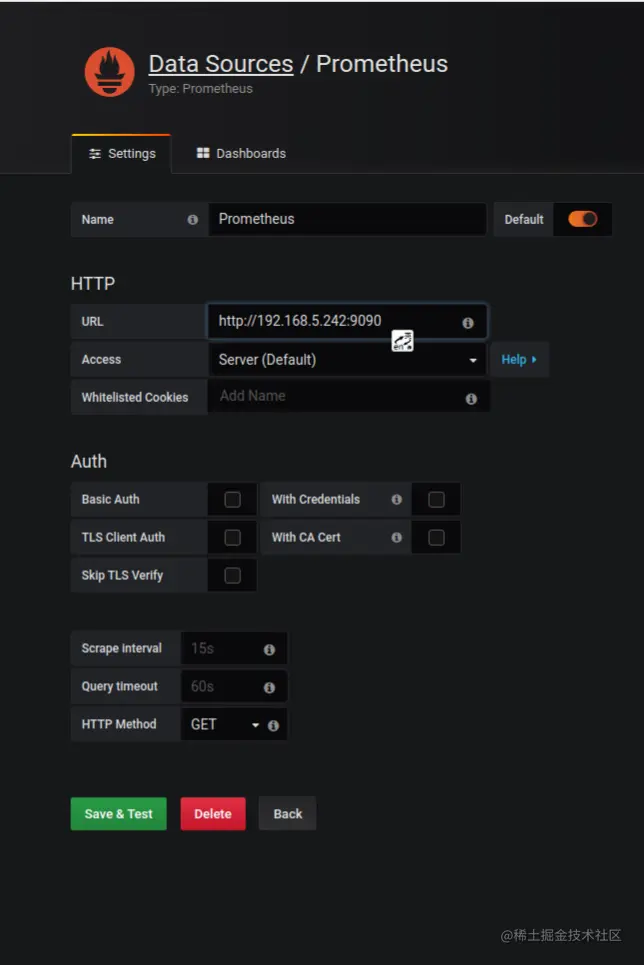Switch to the Settings tab
The height and width of the screenshot is (965, 644).
click(x=122, y=154)
